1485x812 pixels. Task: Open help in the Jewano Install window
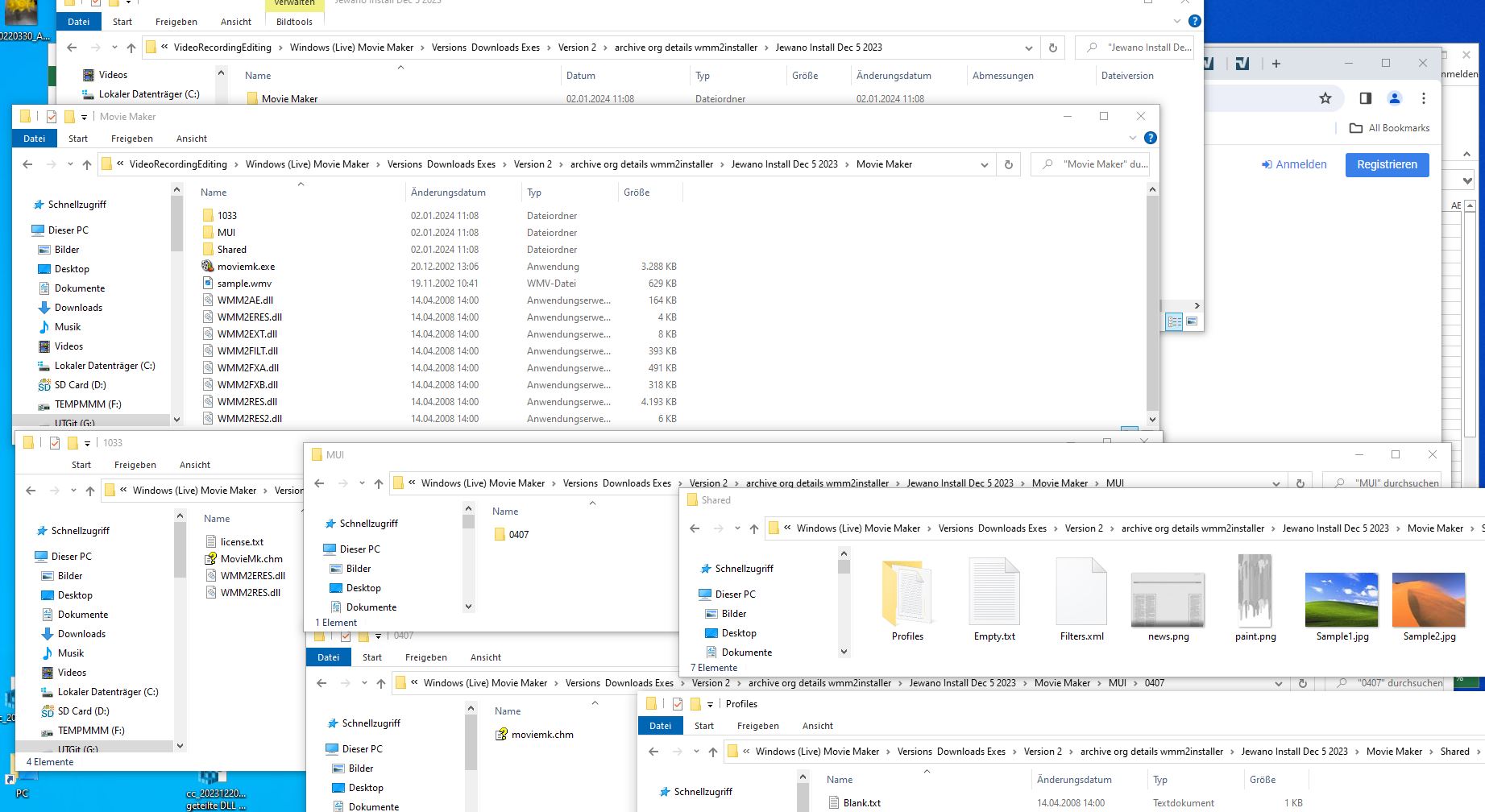click(x=1195, y=21)
